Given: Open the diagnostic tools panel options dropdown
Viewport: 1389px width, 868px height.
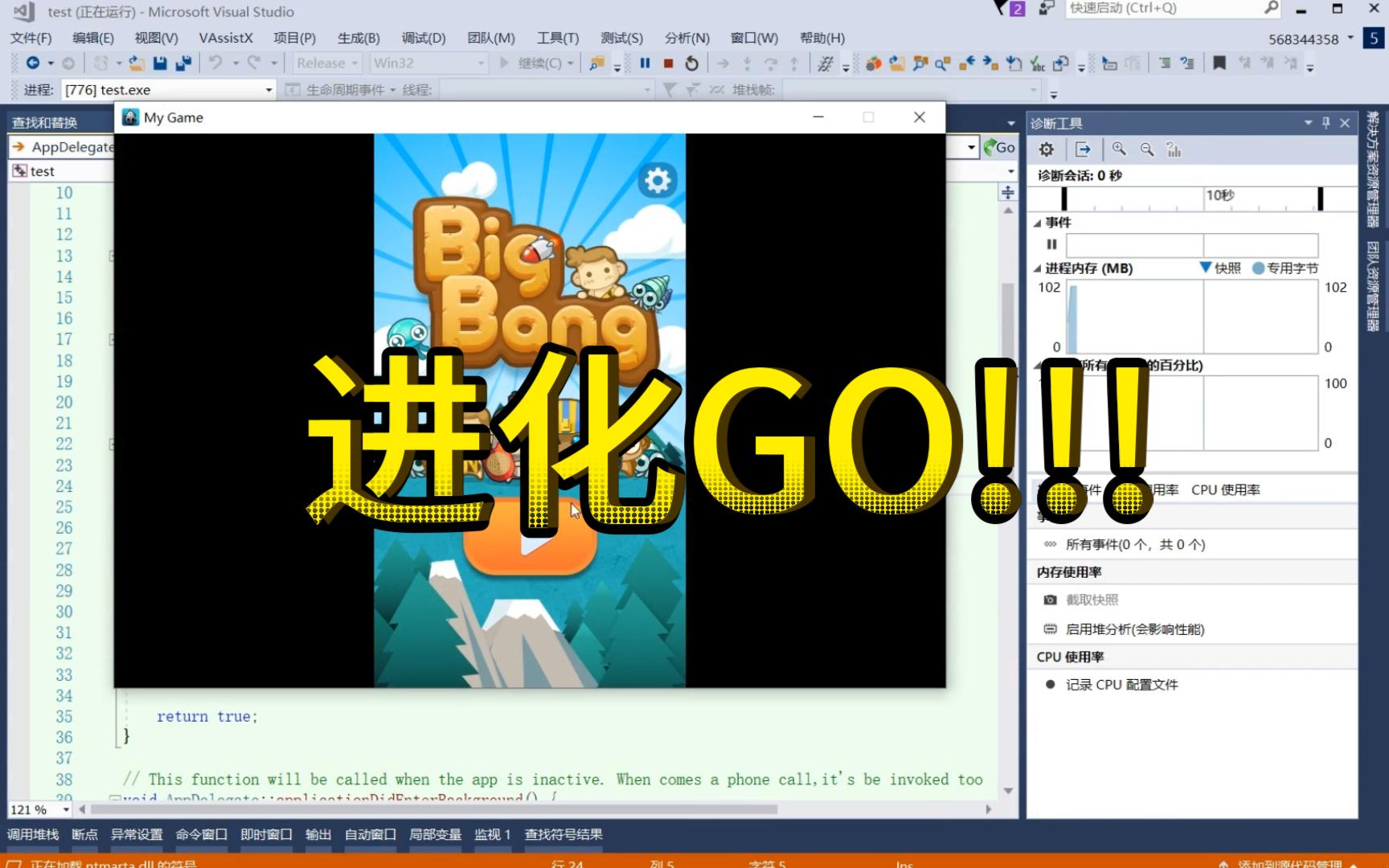Looking at the screenshot, I should 1308,122.
